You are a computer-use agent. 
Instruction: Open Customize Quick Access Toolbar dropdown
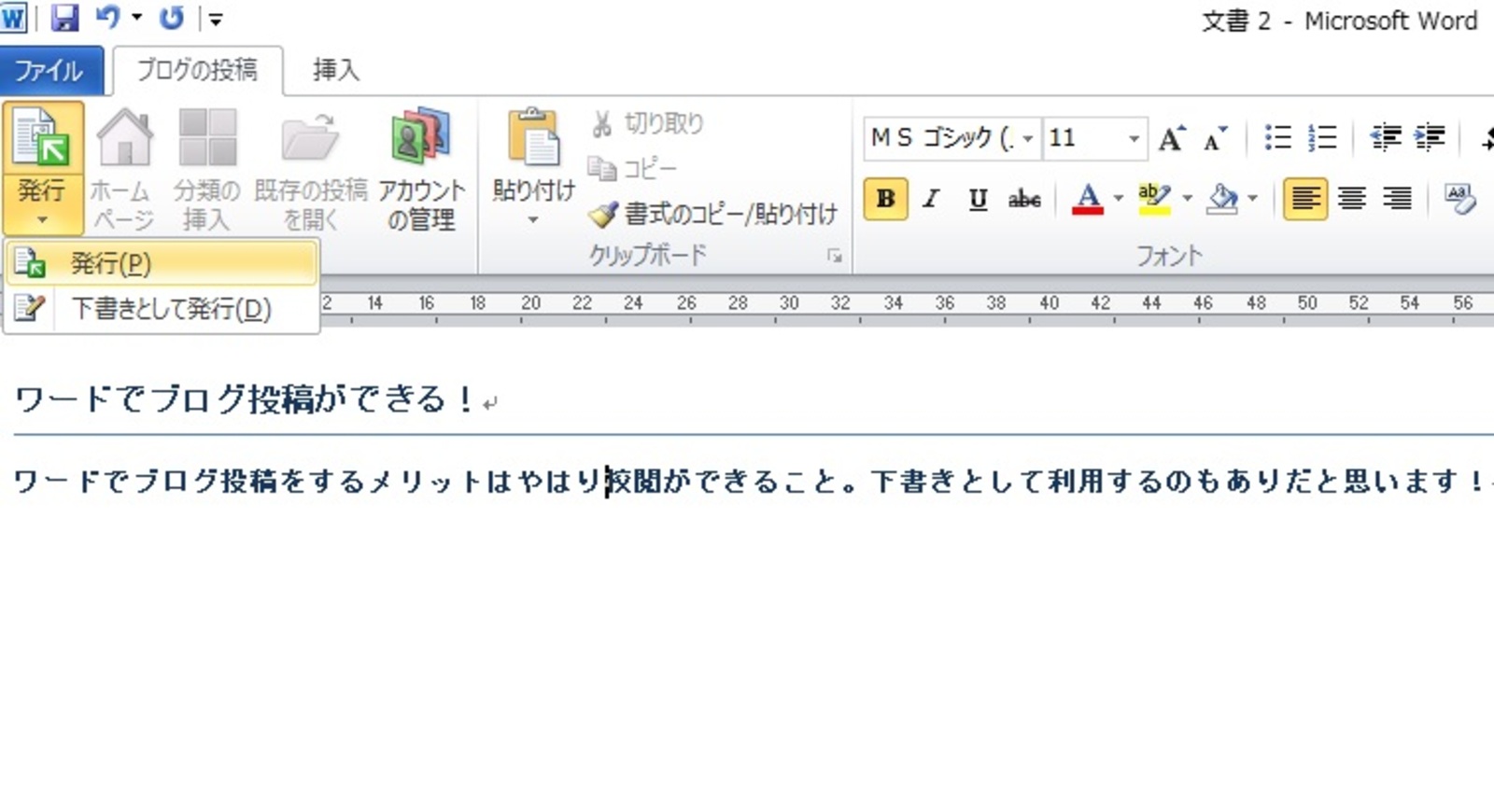coord(215,19)
